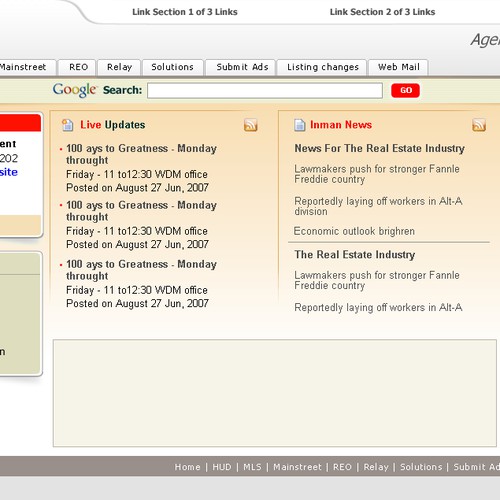This screenshot has height=500, width=500.
Task: Click the Relay footer link
Action: [376, 467]
